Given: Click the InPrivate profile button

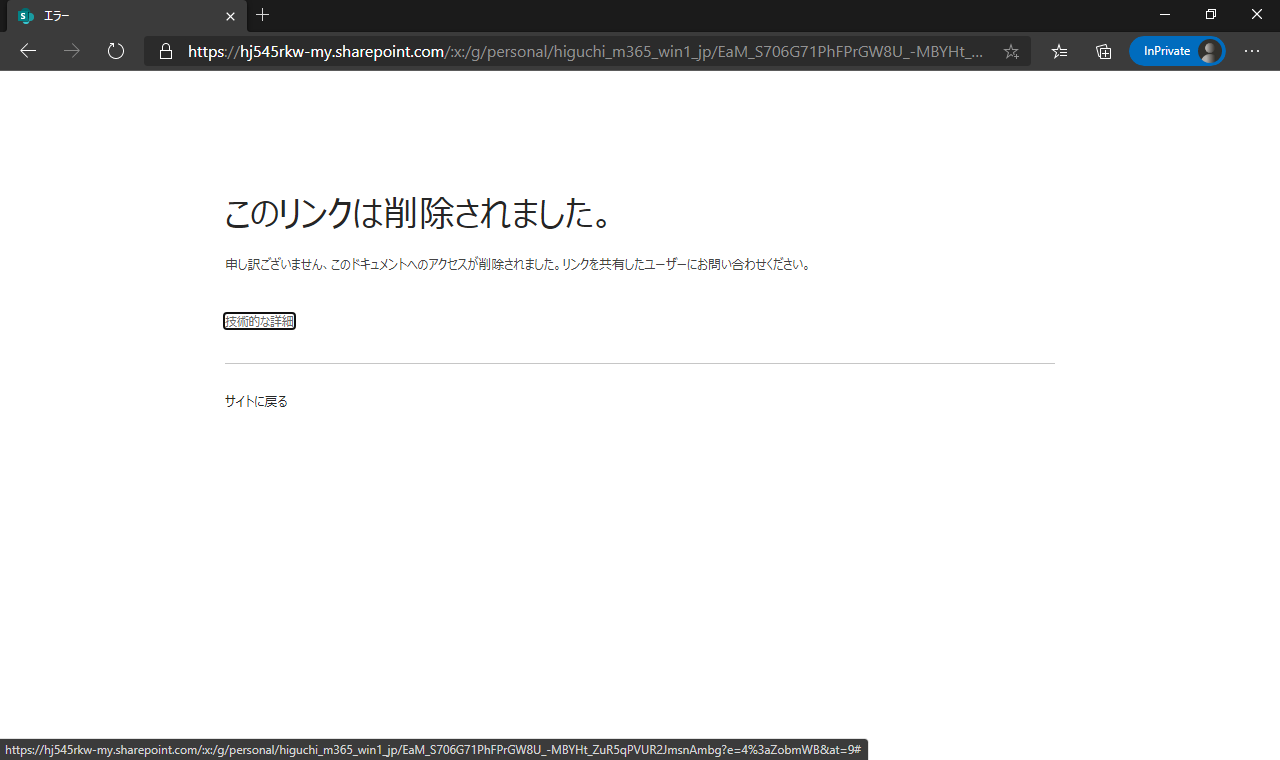Looking at the screenshot, I should (1177, 51).
